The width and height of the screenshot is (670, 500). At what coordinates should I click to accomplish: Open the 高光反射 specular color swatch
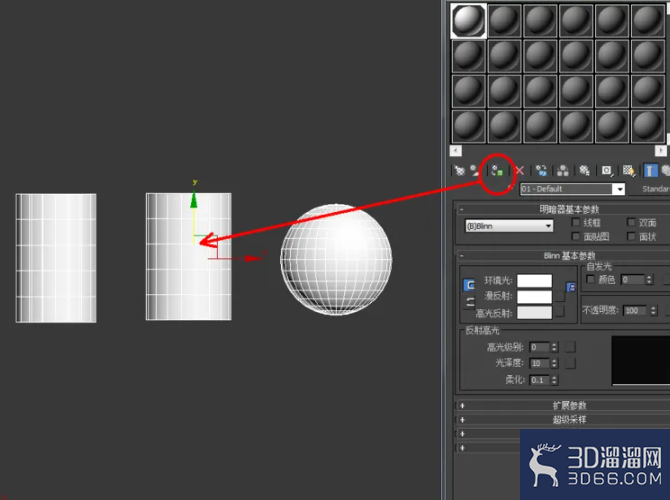(535, 312)
